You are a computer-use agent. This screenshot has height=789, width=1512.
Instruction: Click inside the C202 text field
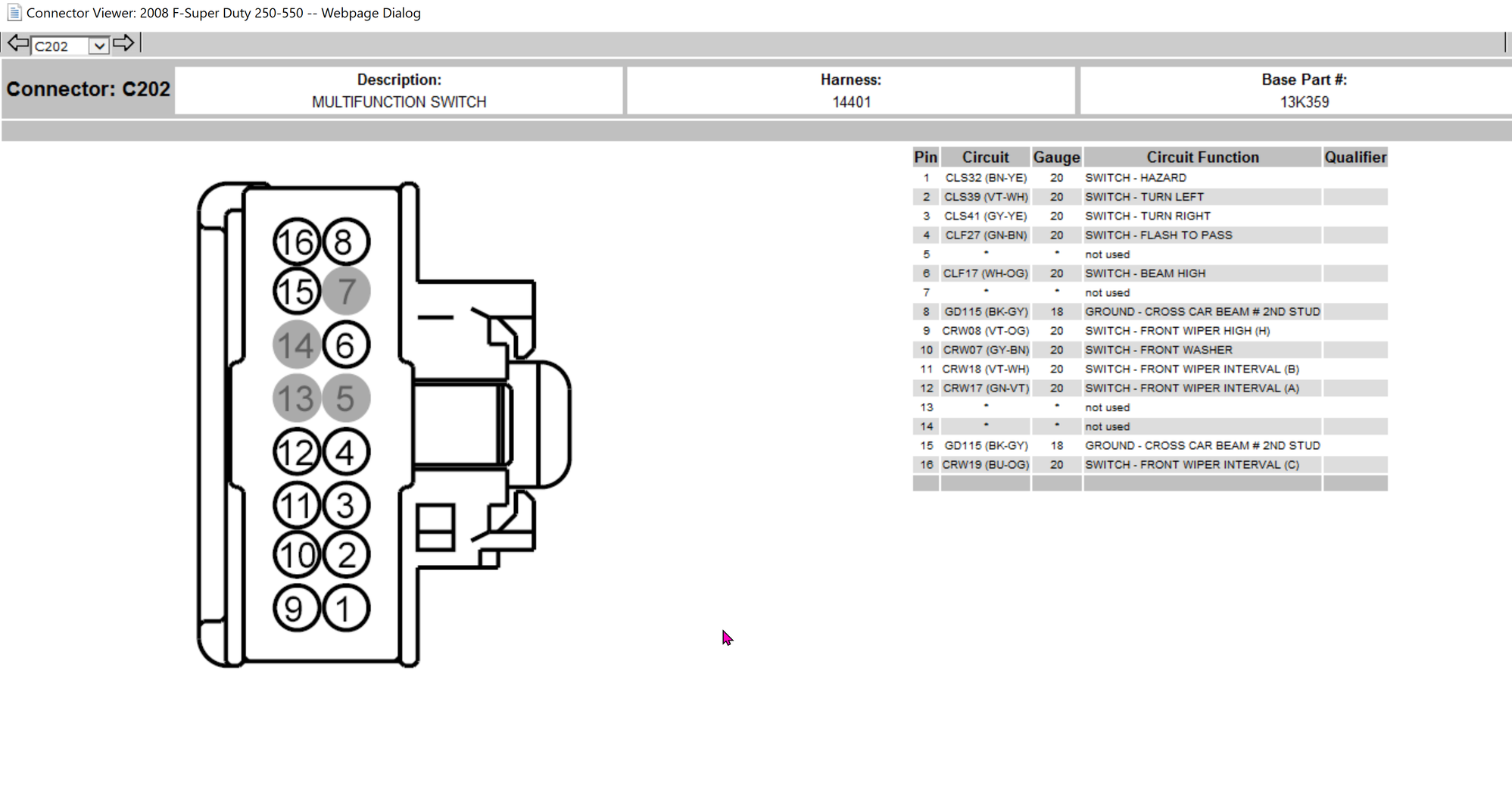pos(61,45)
